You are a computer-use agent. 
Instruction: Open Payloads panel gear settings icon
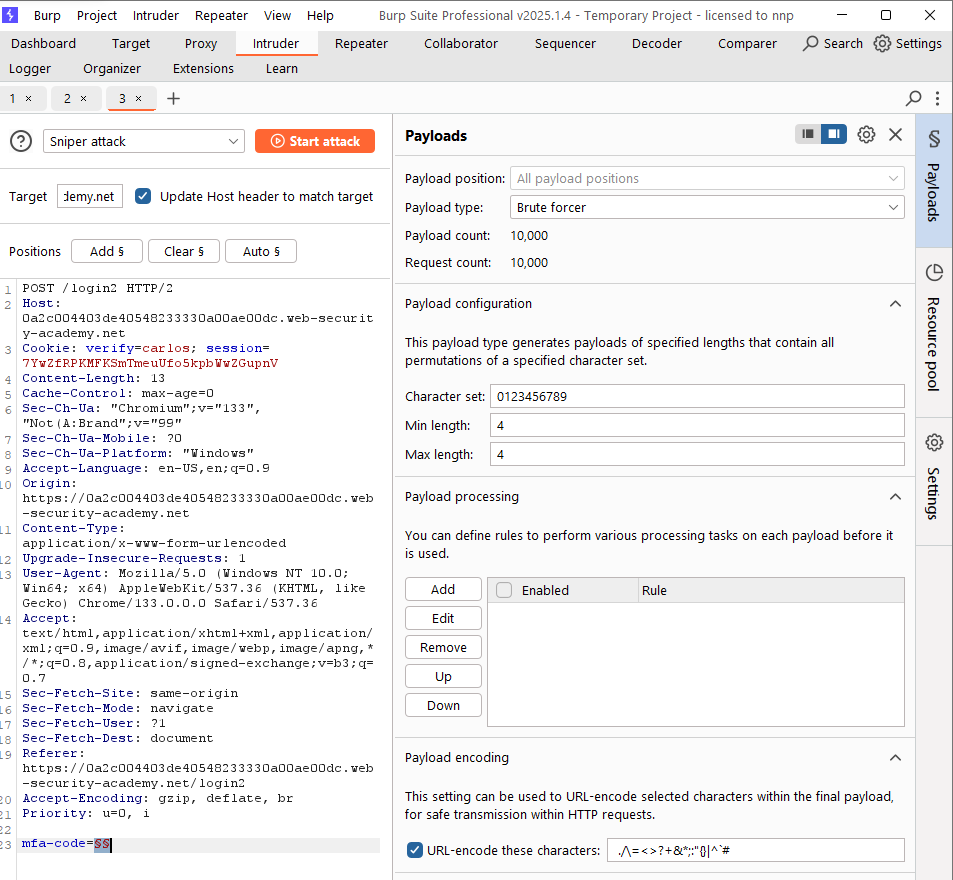point(866,134)
